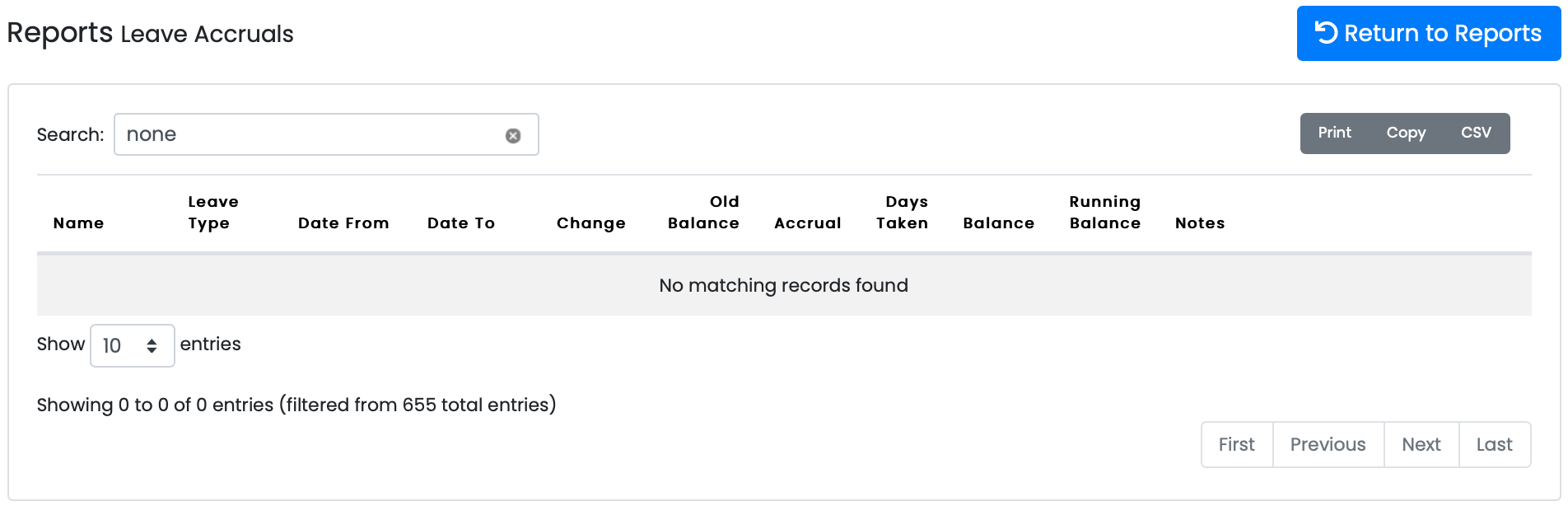Click the Return to Reports button
Viewport: 1568px width, 506px height.
(x=1428, y=34)
